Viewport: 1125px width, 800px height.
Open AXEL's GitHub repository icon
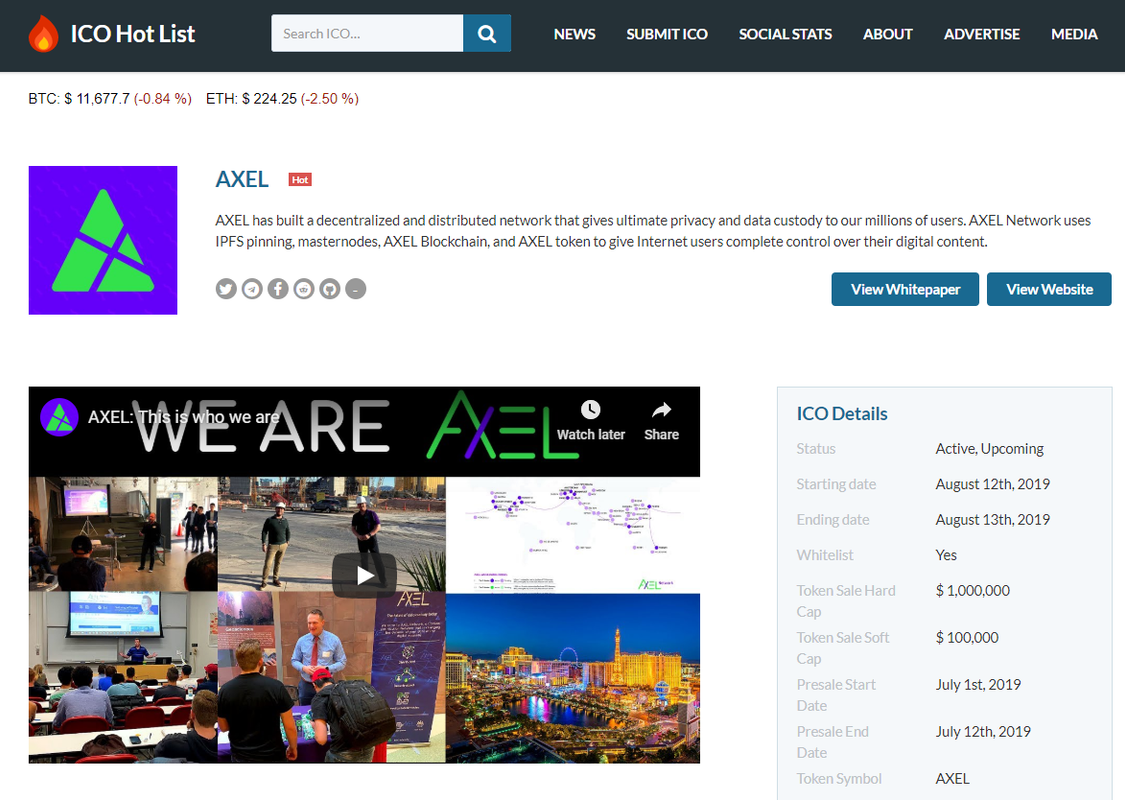coord(329,288)
